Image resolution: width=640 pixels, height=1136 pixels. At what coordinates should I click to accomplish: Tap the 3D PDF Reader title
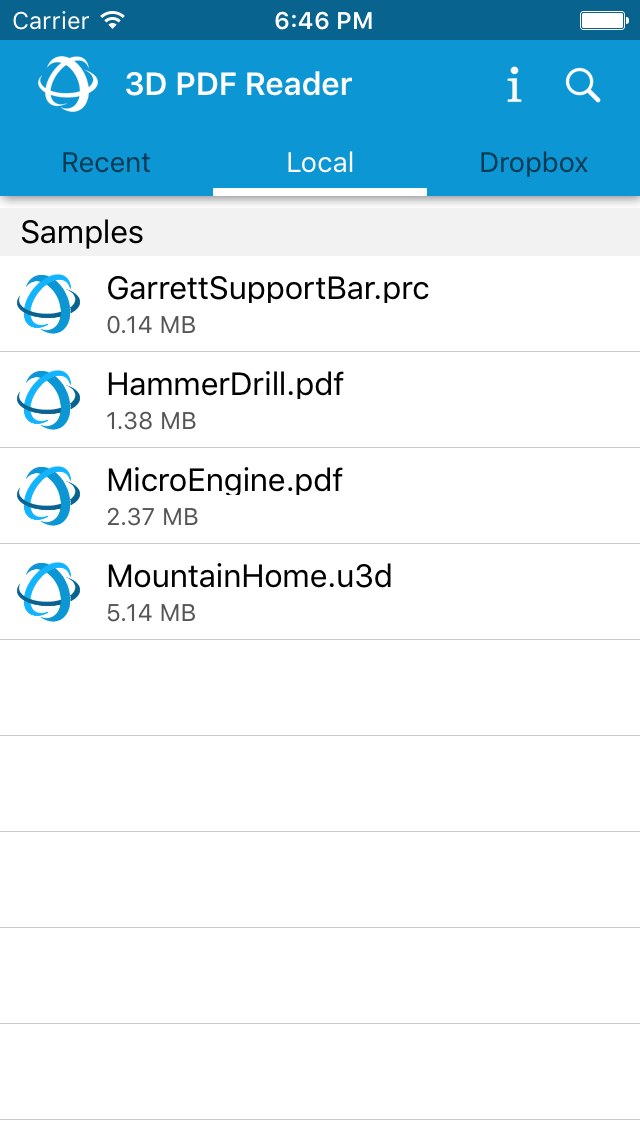238,85
